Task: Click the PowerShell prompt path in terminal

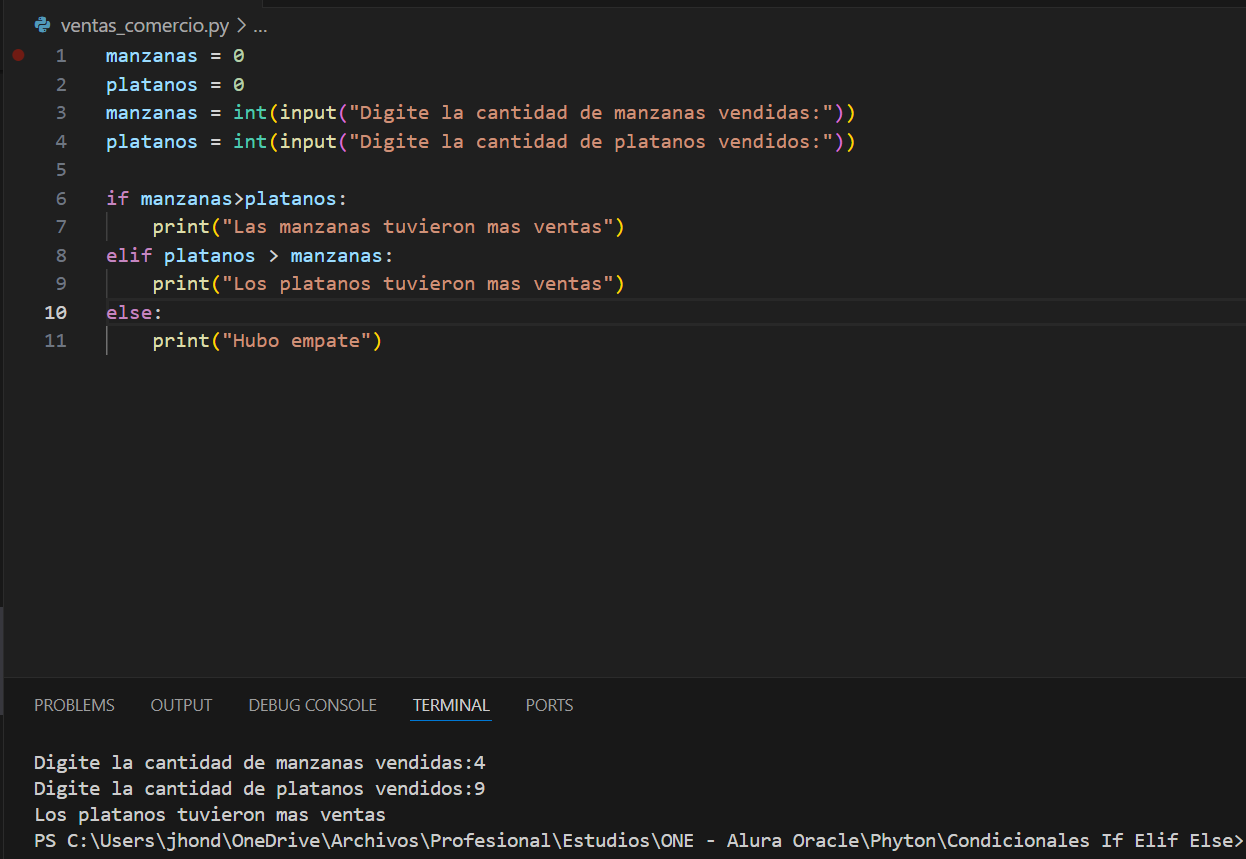Action: coord(640,840)
